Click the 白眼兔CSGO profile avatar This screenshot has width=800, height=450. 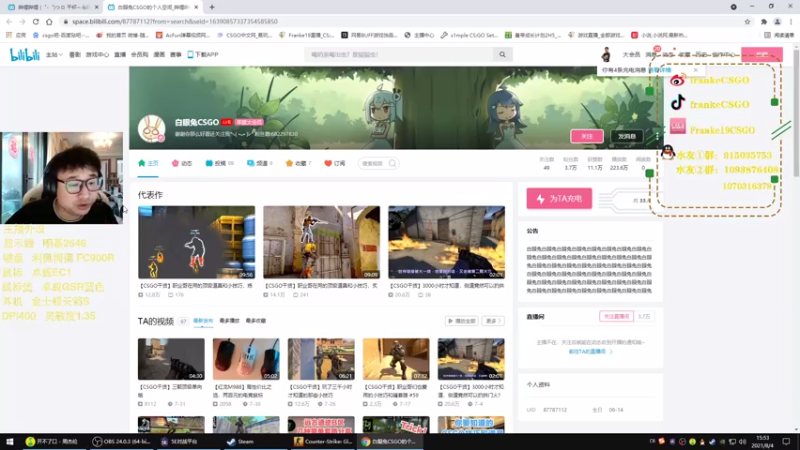152,129
